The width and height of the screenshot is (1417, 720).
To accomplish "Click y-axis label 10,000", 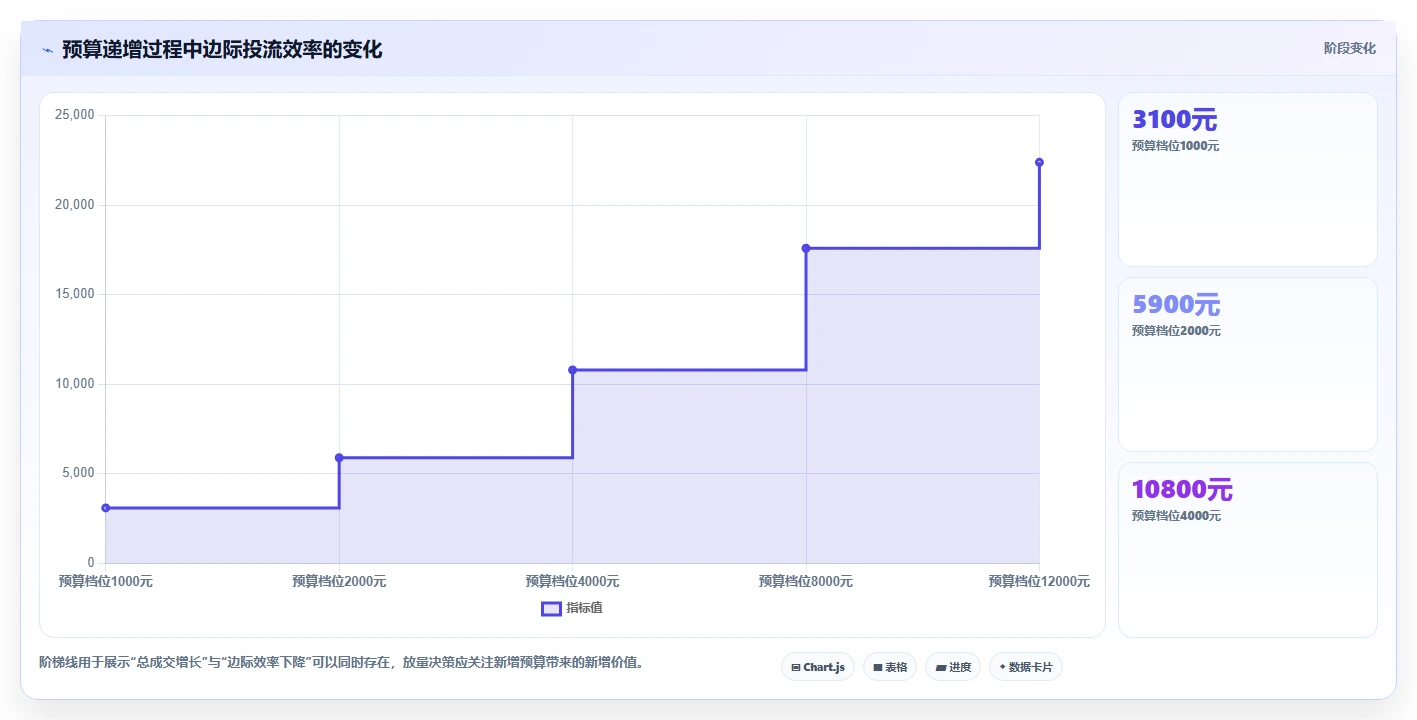I will pos(75,384).
